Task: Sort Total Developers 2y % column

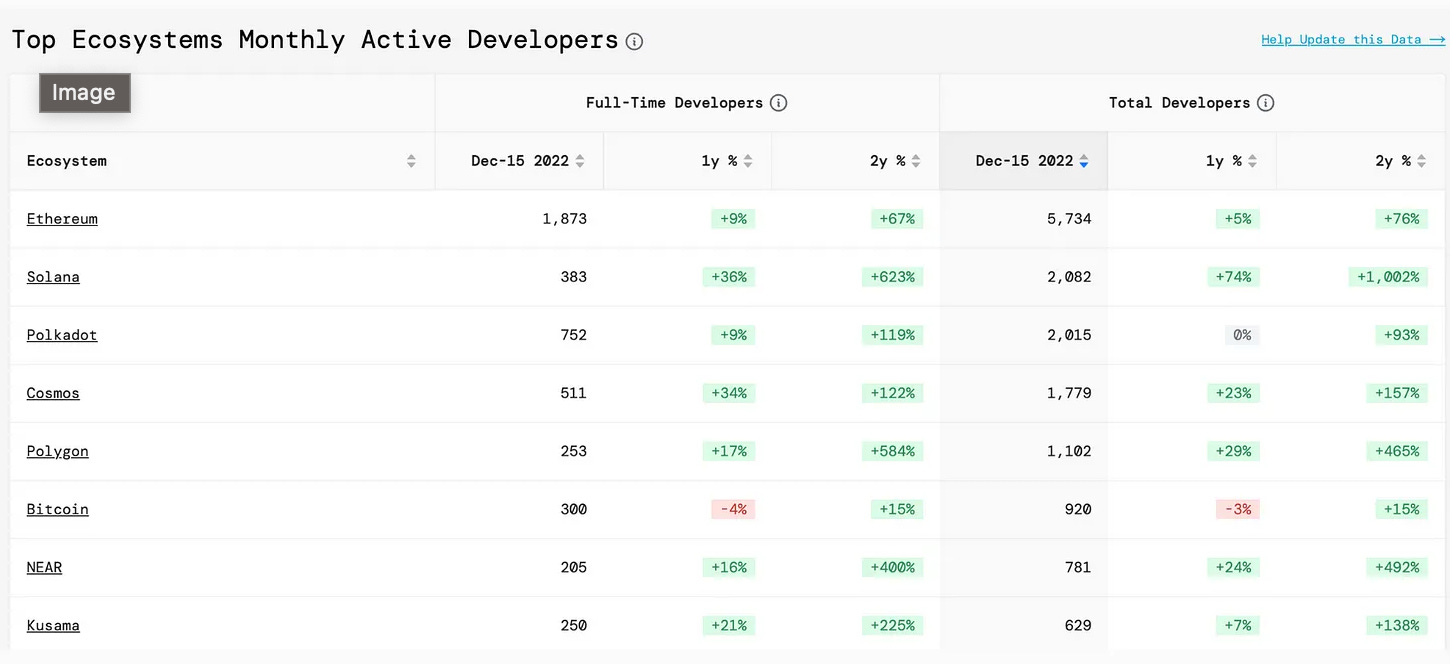Action: 1420,161
